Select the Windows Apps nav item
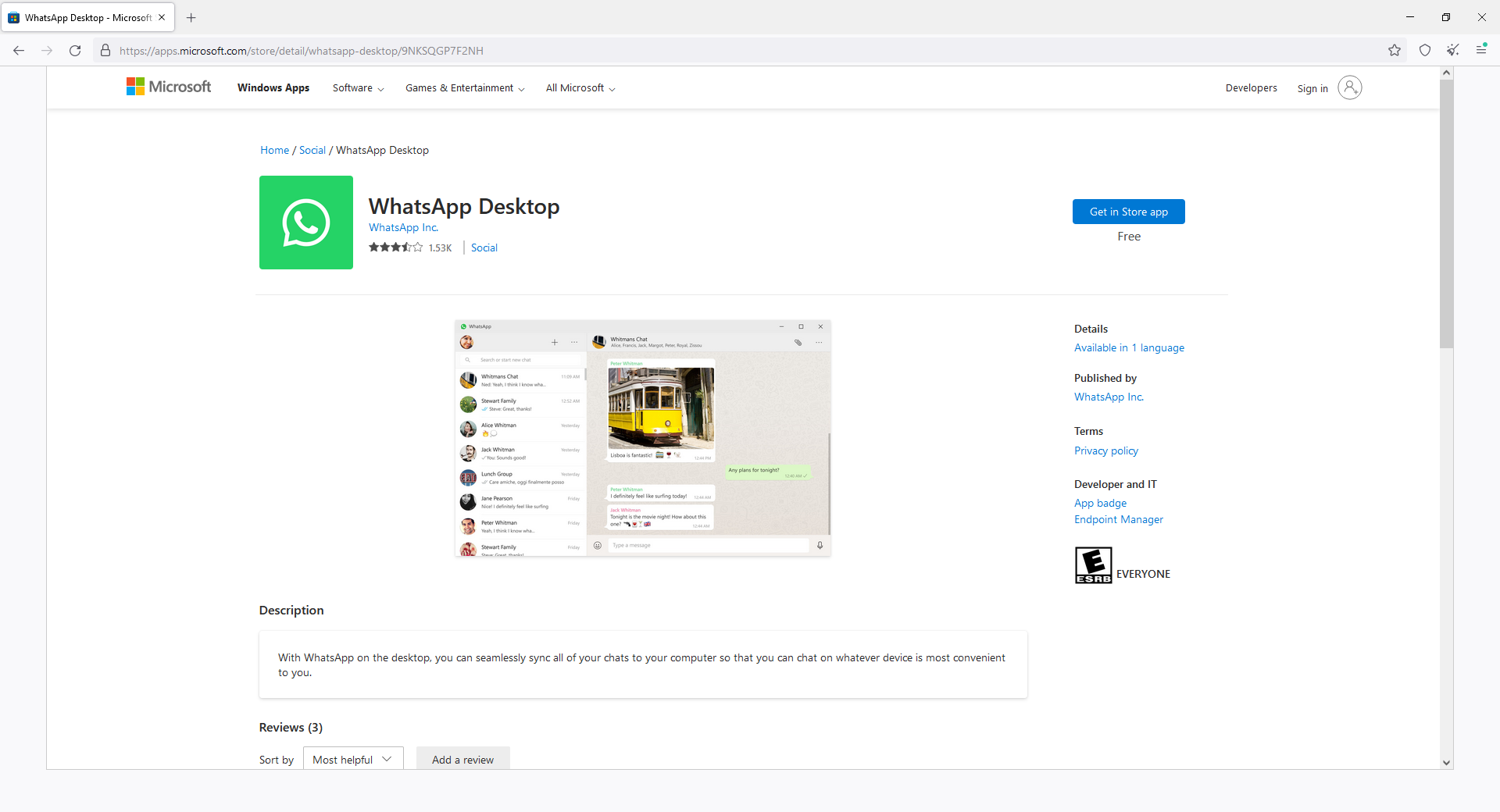1500x812 pixels. coord(273,88)
